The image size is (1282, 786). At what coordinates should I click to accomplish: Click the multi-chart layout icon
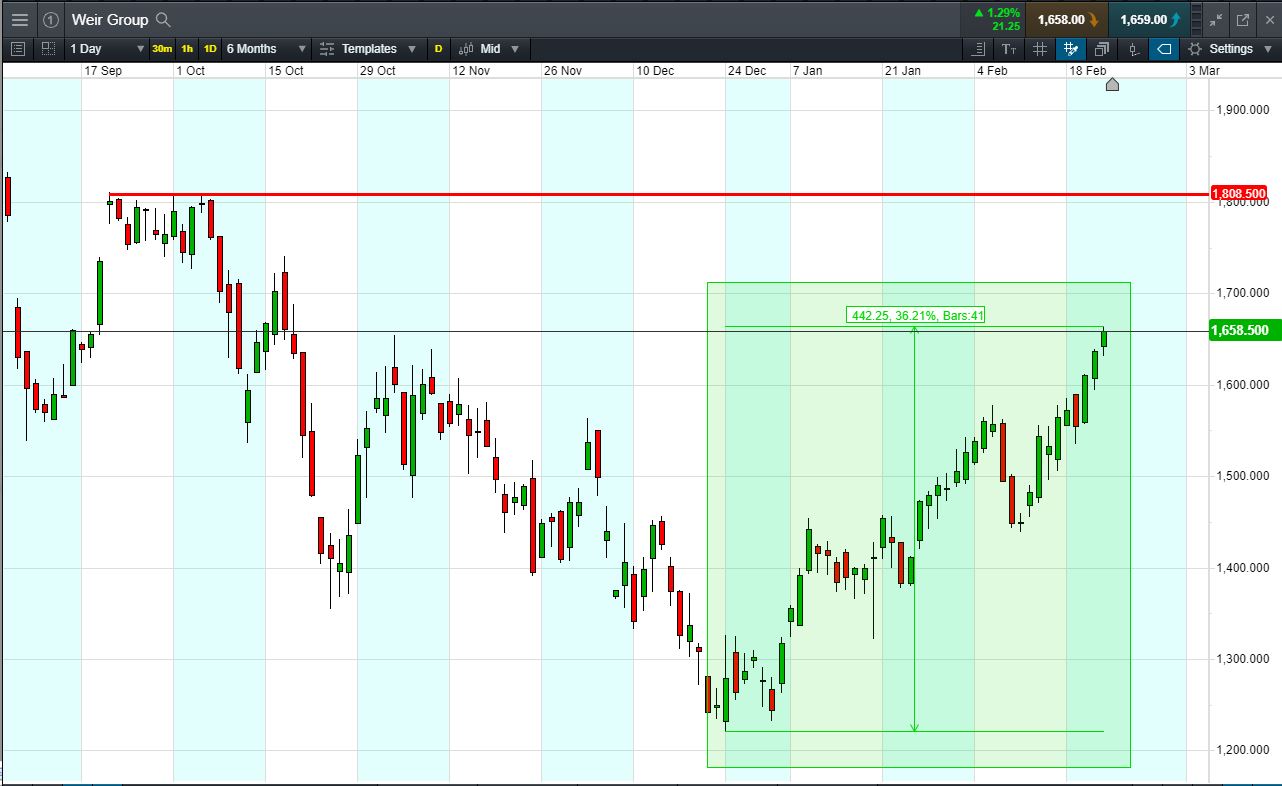click(x=47, y=49)
